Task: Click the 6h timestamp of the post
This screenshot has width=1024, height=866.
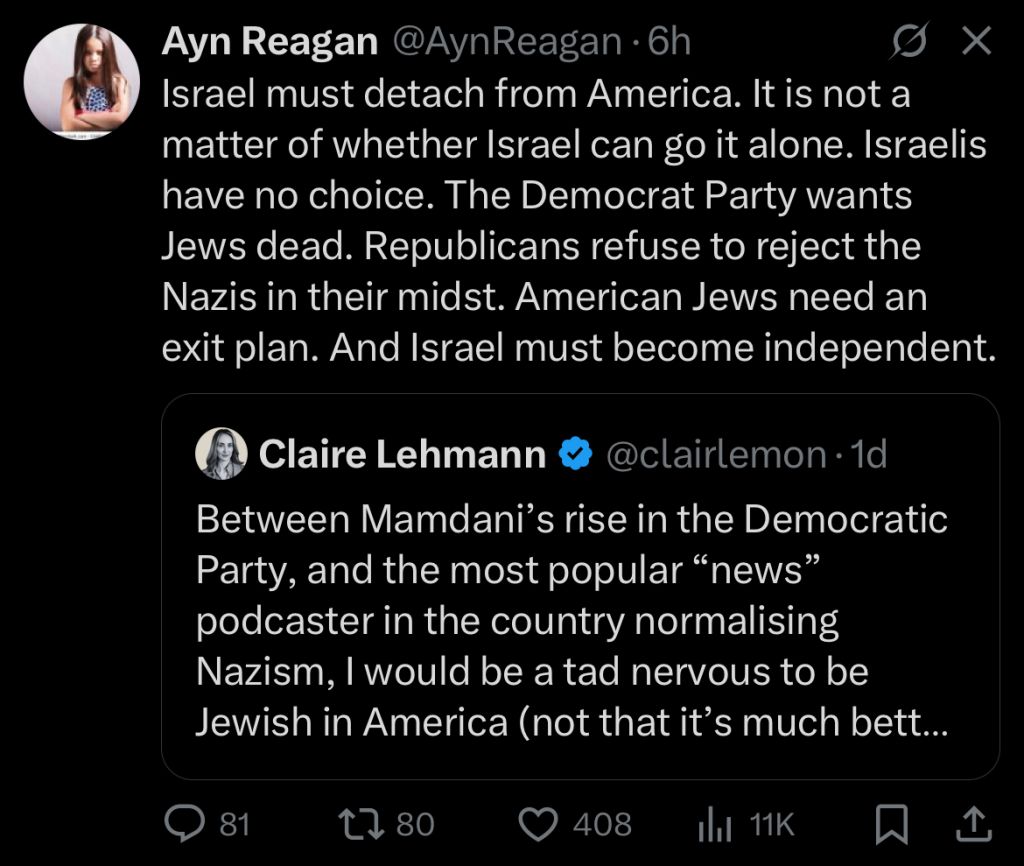Action: tap(670, 41)
